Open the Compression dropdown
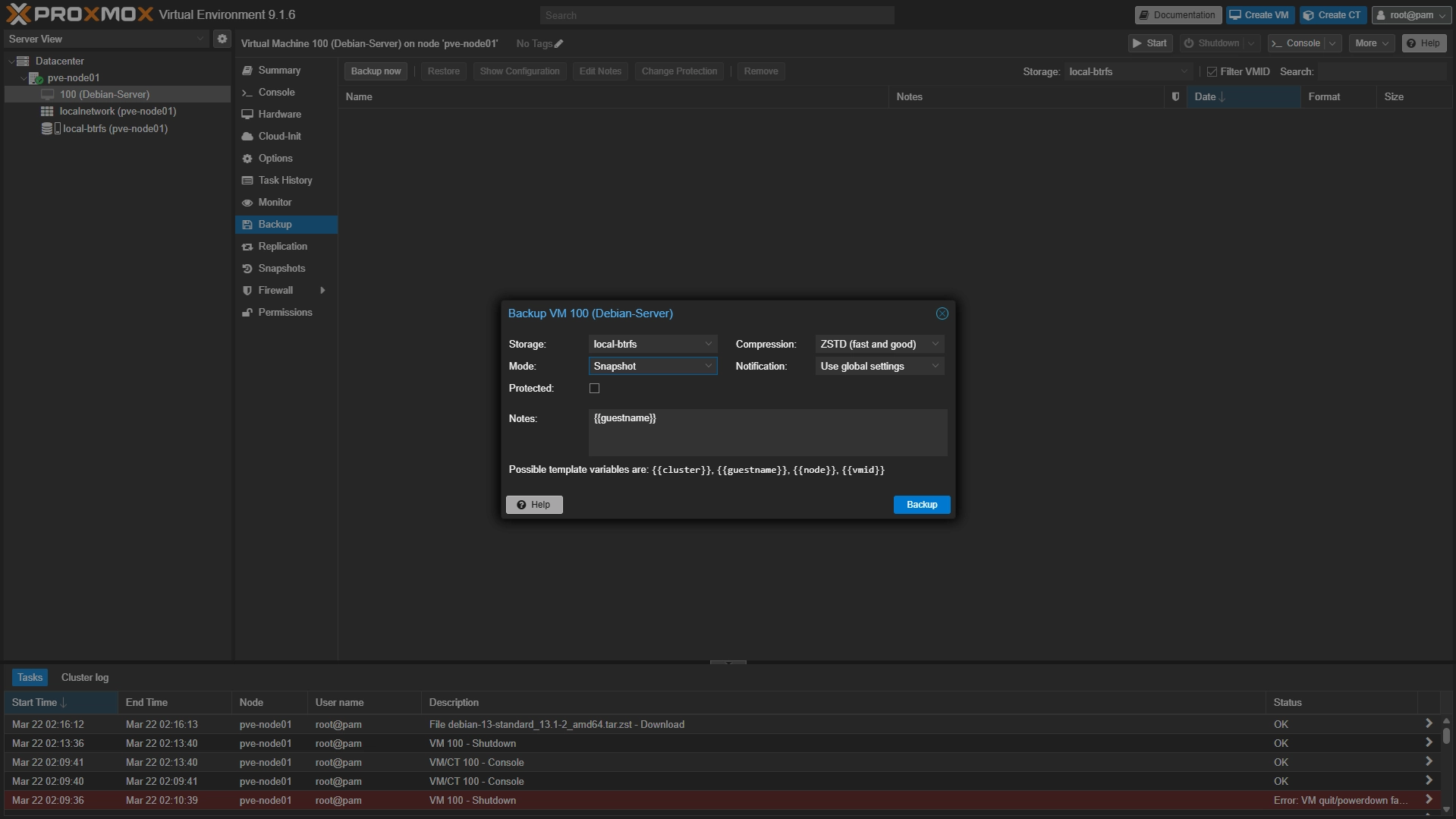Viewport: 1456px width, 819px height. point(935,344)
